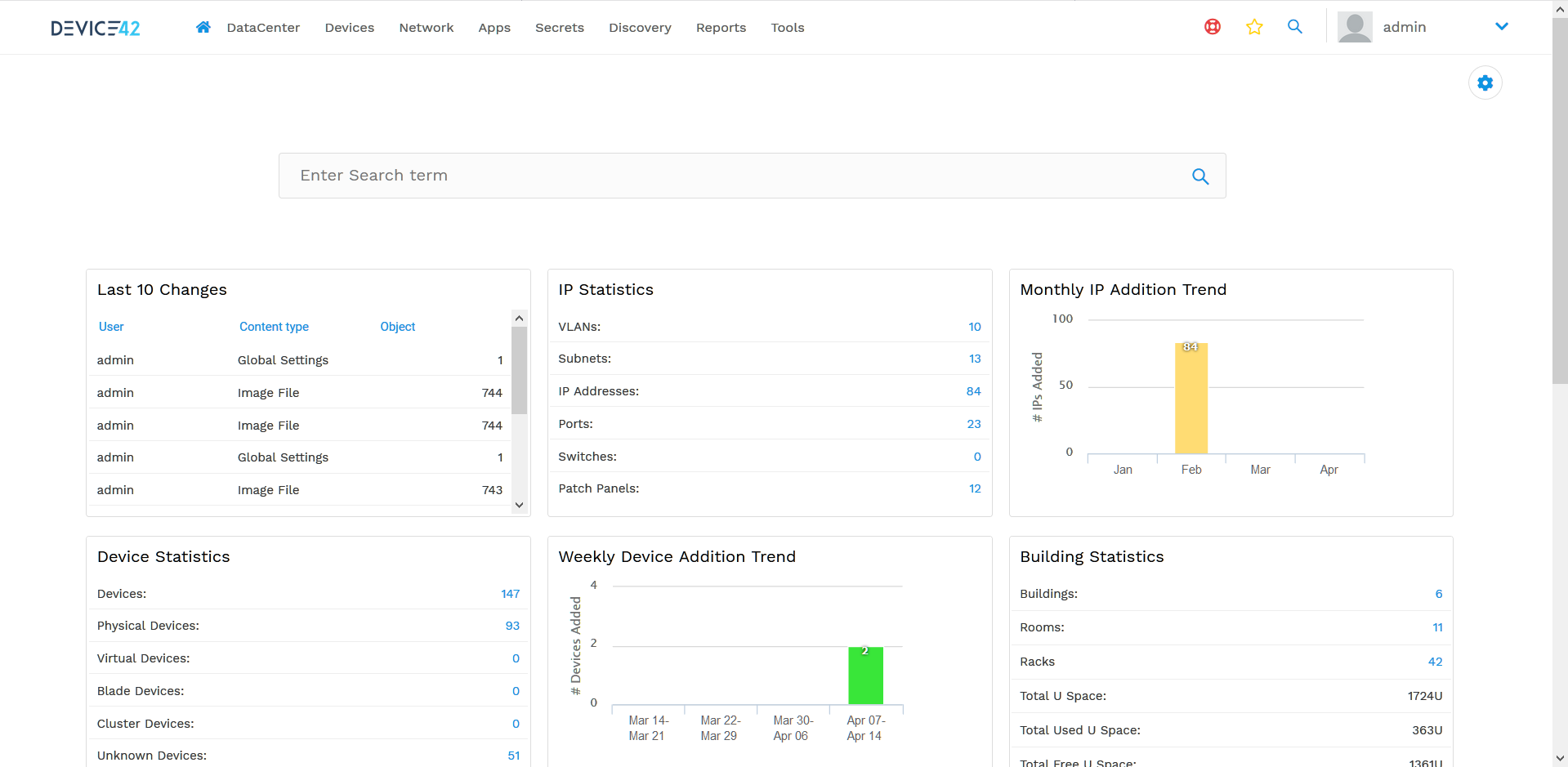
Task: Click first Global Settings row entry
Action: tap(299, 360)
